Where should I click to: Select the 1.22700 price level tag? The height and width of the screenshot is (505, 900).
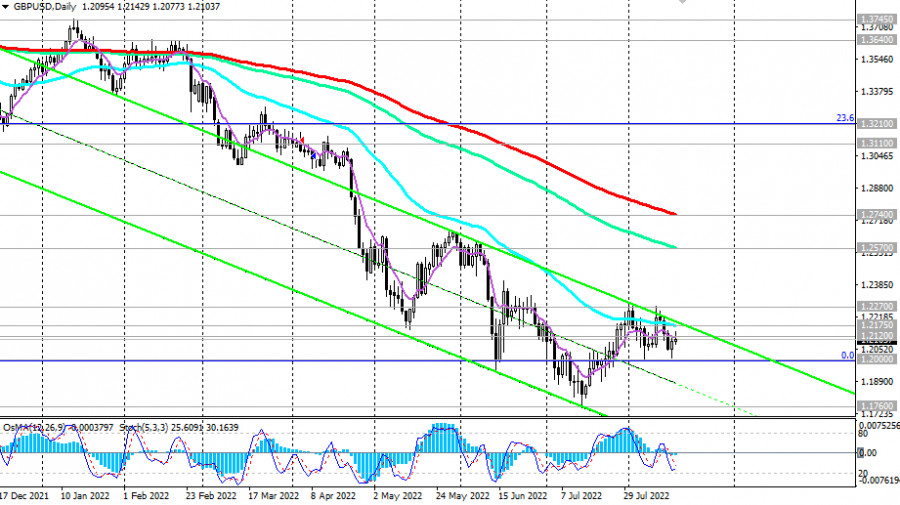pos(876,306)
